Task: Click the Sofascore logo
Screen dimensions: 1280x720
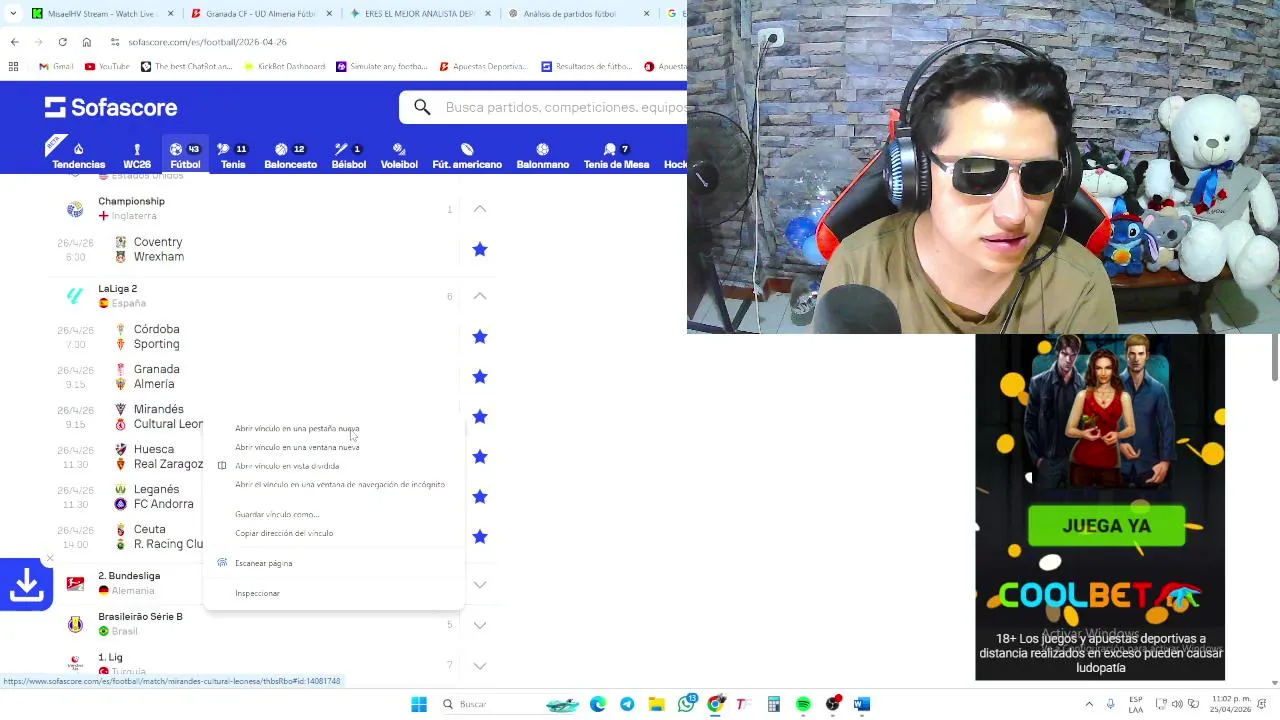Action: [111, 107]
